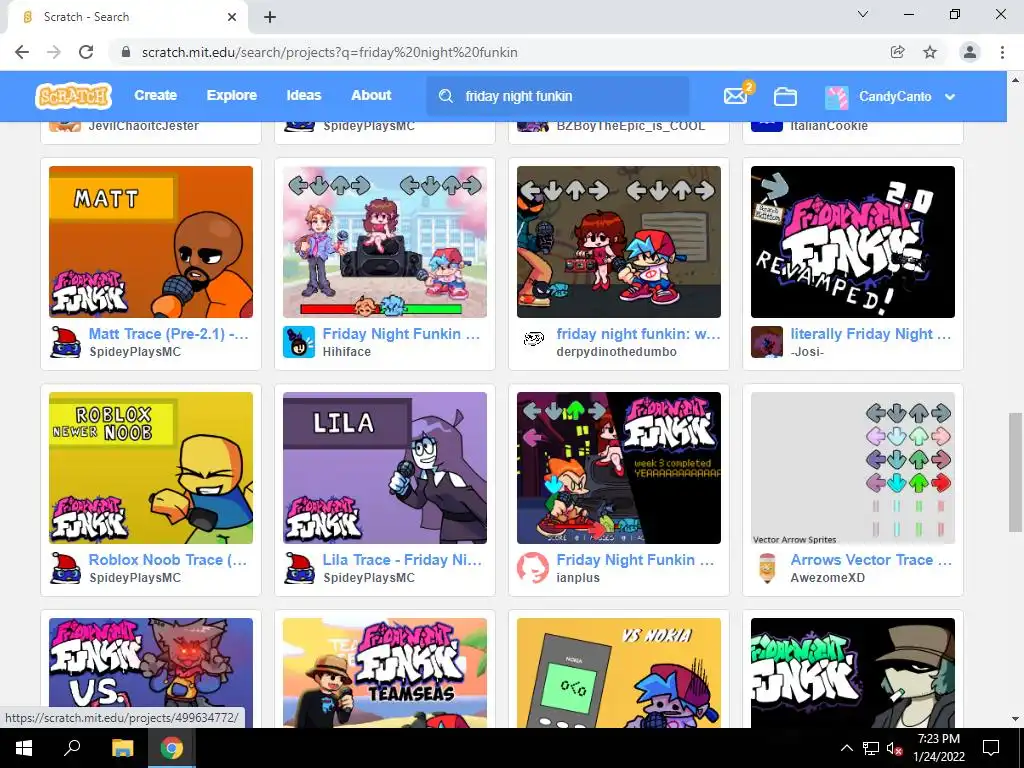This screenshot has width=1024, height=768.
Task: Open the Lila Trace - Friday Ni... link
Action: click(x=402, y=560)
